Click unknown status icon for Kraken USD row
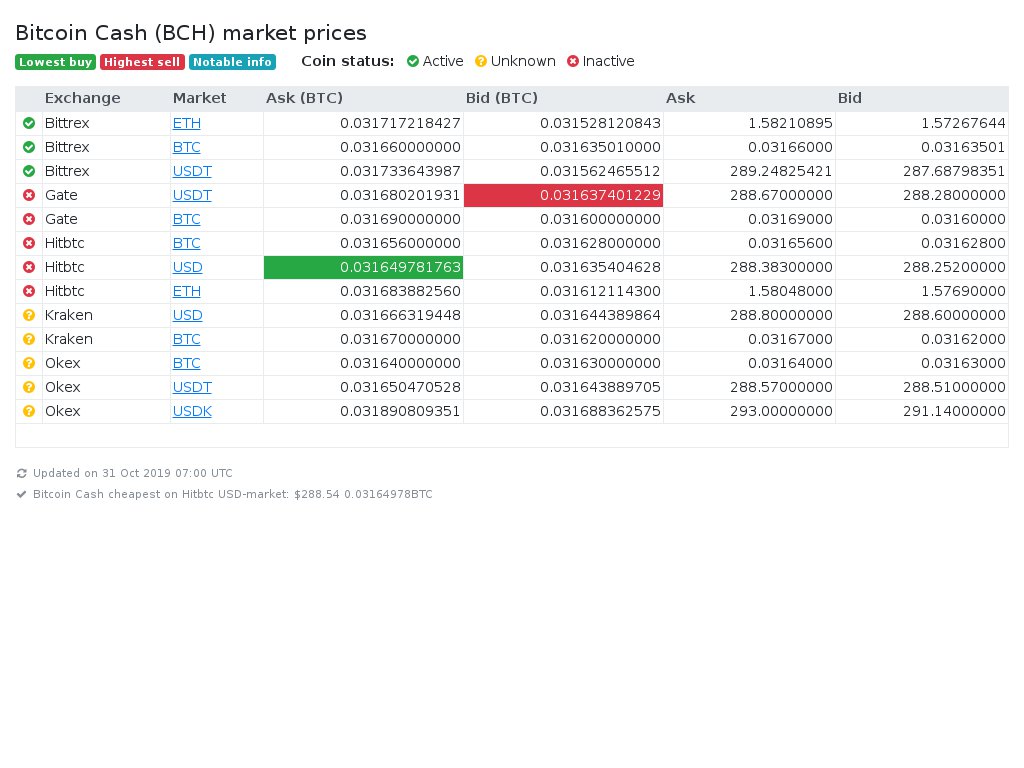 (29, 315)
